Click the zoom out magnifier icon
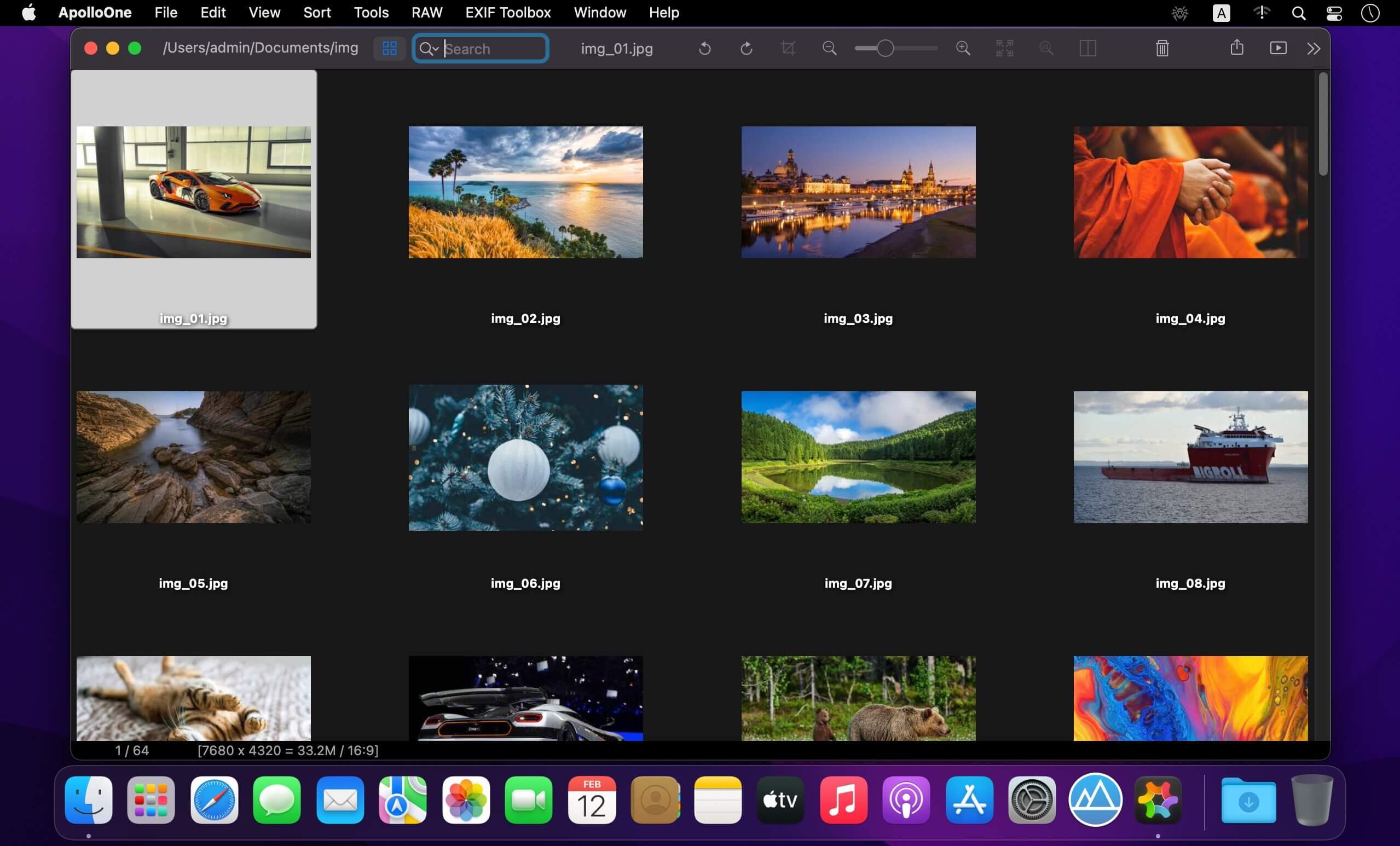Viewport: 1400px width, 846px height. pyautogui.click(x=830, y=48)
